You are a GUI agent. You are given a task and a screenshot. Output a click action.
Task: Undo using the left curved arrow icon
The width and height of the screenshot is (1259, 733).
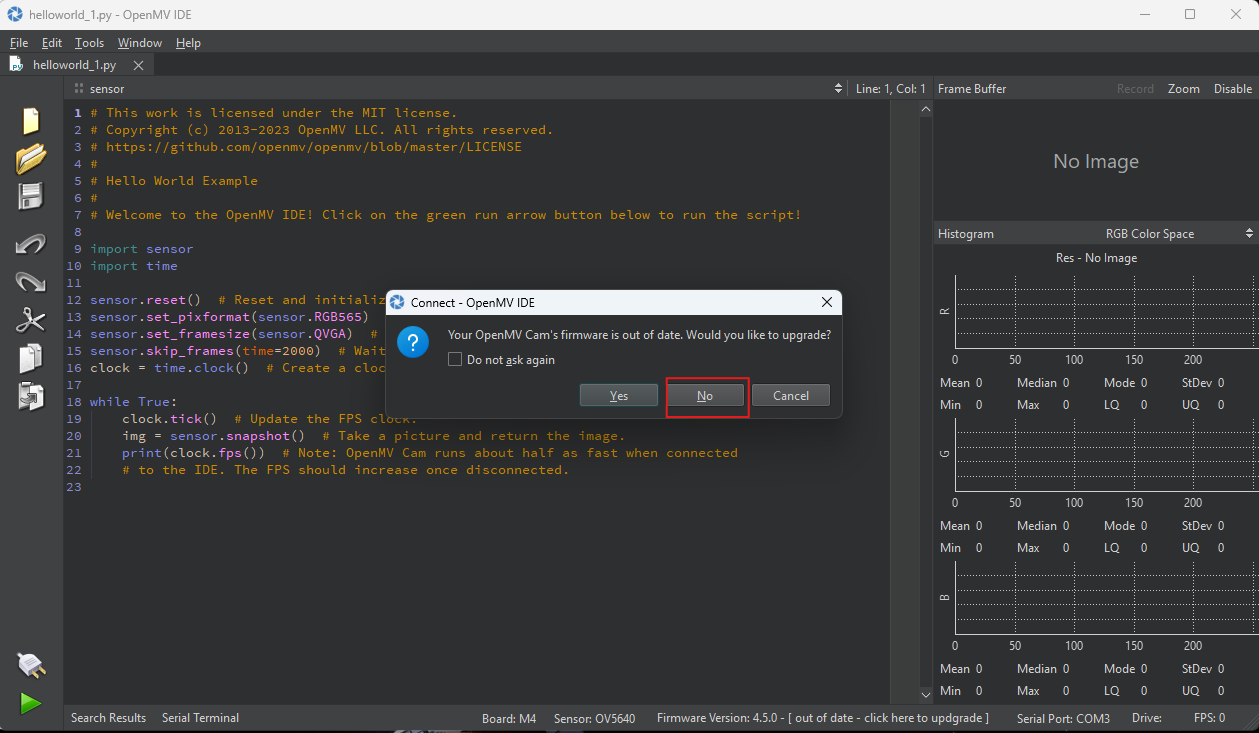[31, 244]
